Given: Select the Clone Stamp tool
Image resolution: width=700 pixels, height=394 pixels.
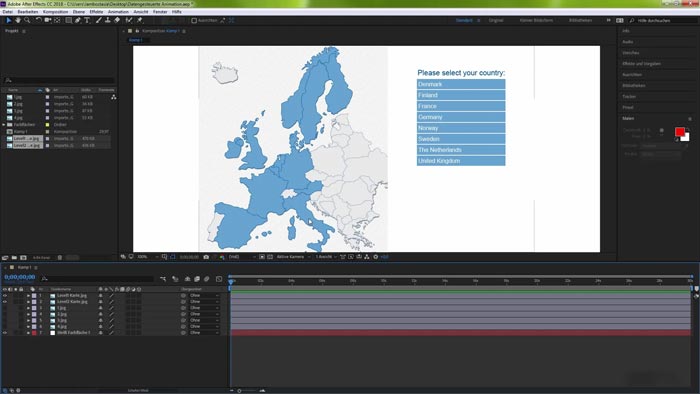Looking at the screenshot, I should click(x=108, y=20).
